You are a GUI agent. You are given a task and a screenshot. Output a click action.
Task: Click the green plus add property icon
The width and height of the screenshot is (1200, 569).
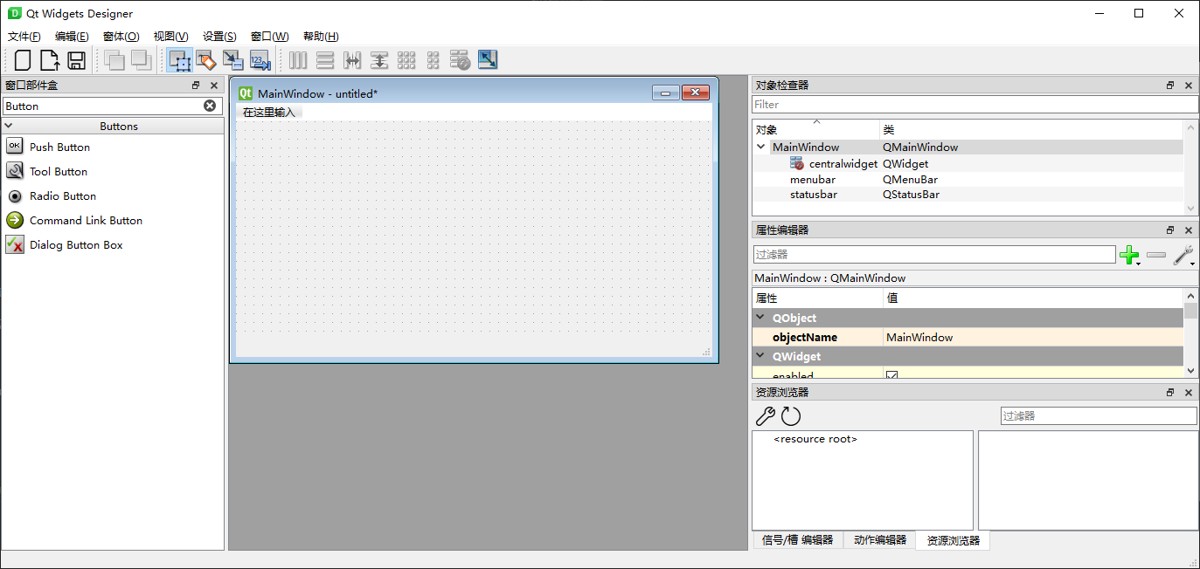[1130, 256]
